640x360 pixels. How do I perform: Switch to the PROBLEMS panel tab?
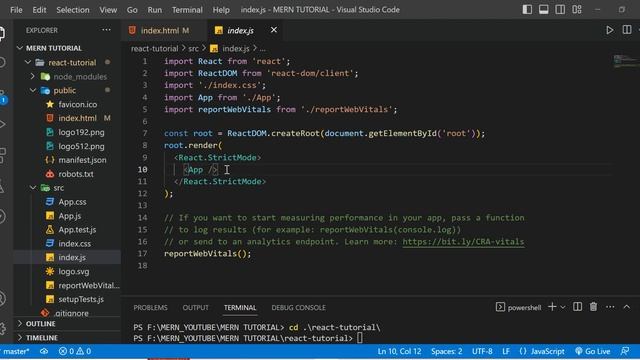pos(150,308)
